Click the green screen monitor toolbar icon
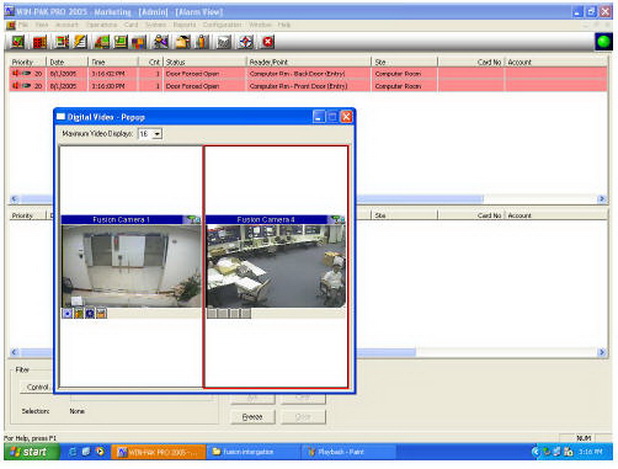Screen dimensions: 618x469 click(x=120, y=42)
